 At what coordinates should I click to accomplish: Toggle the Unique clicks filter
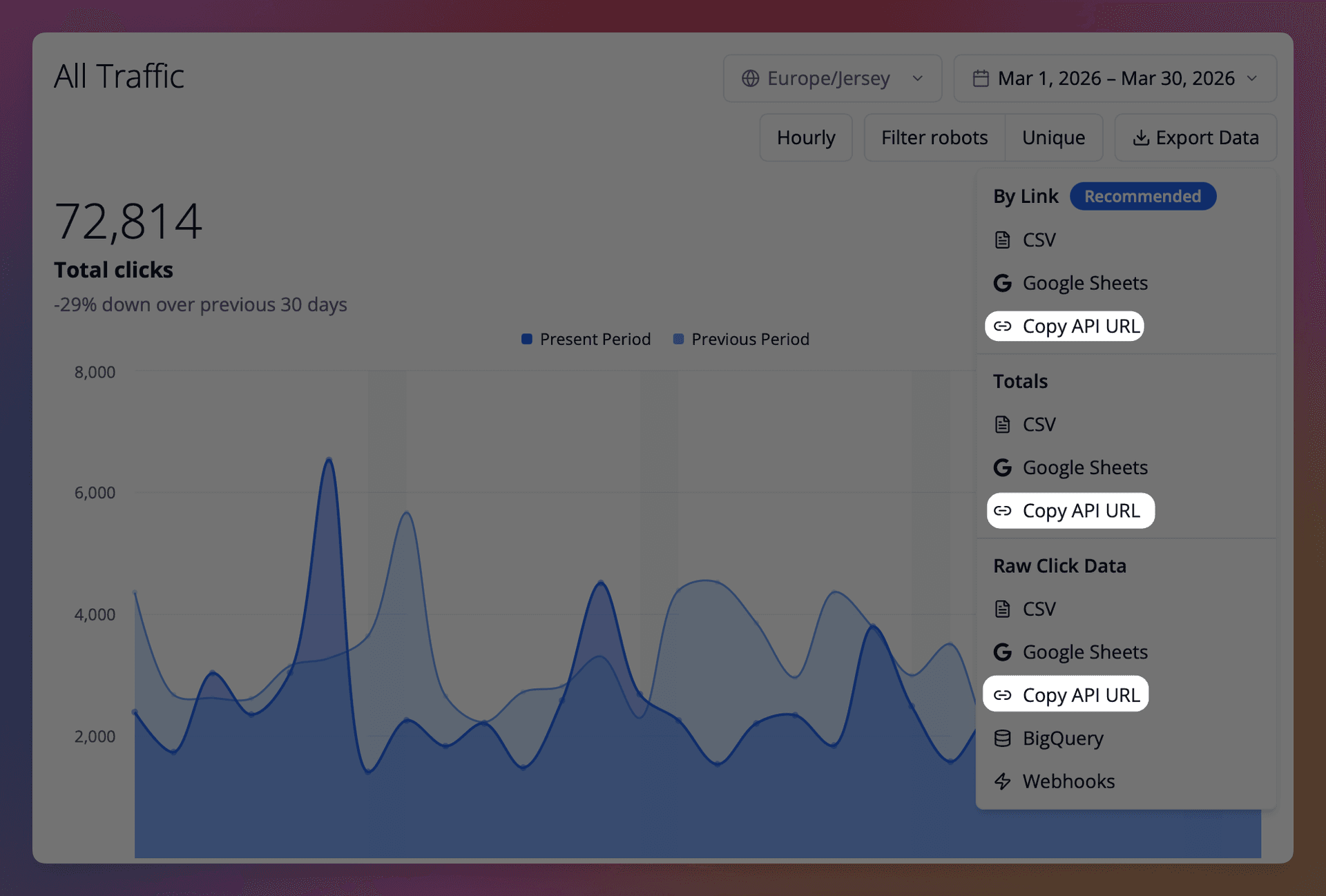pyautogui.click(x=1053, y=137)
